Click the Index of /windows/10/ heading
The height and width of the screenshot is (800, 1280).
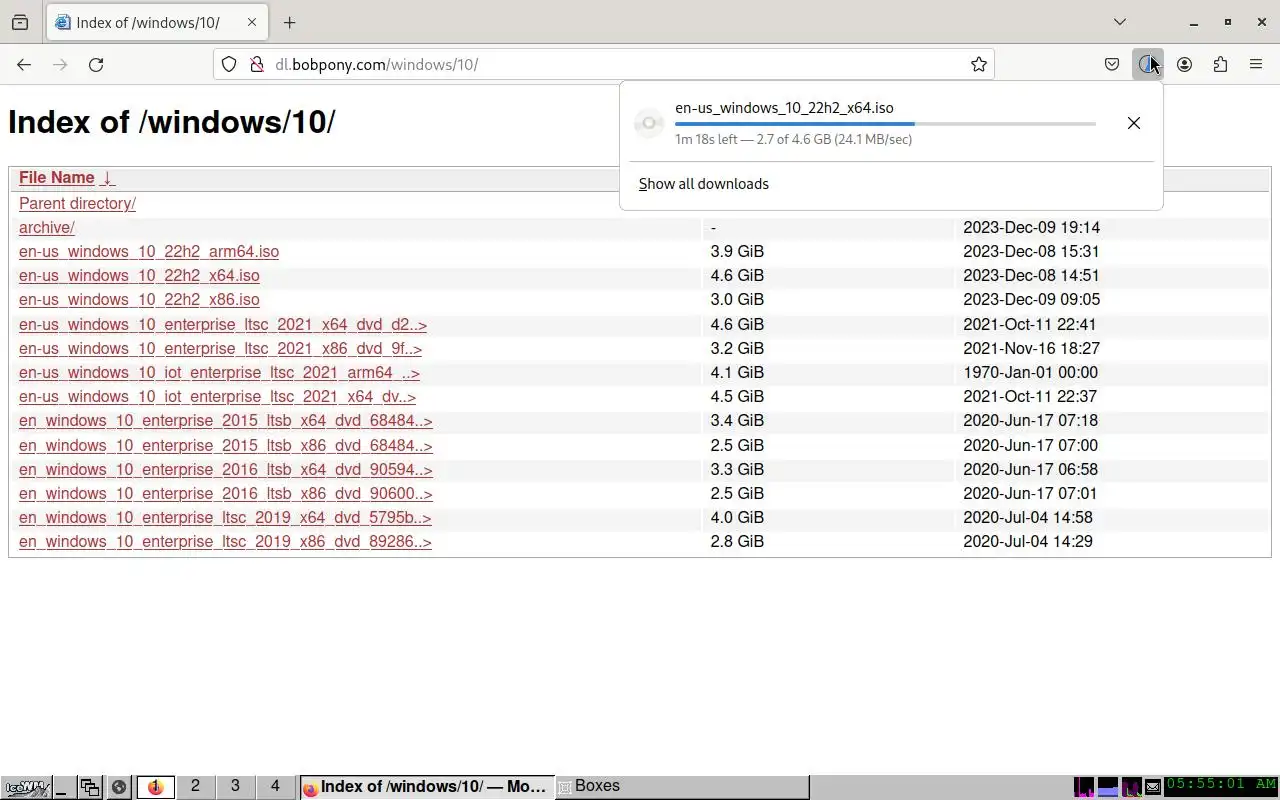coord(171,122)
